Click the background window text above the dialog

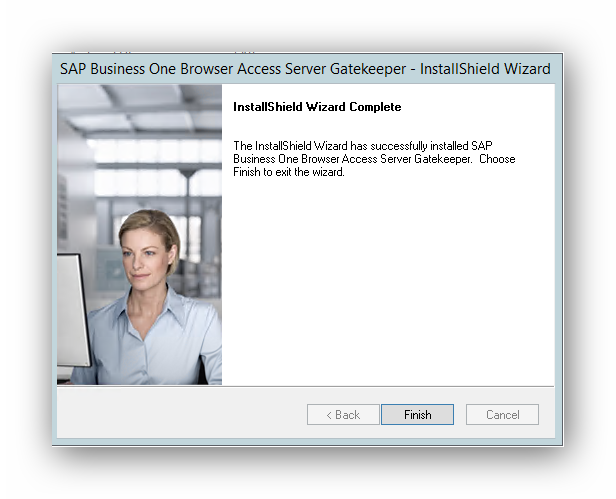[150, 52]
